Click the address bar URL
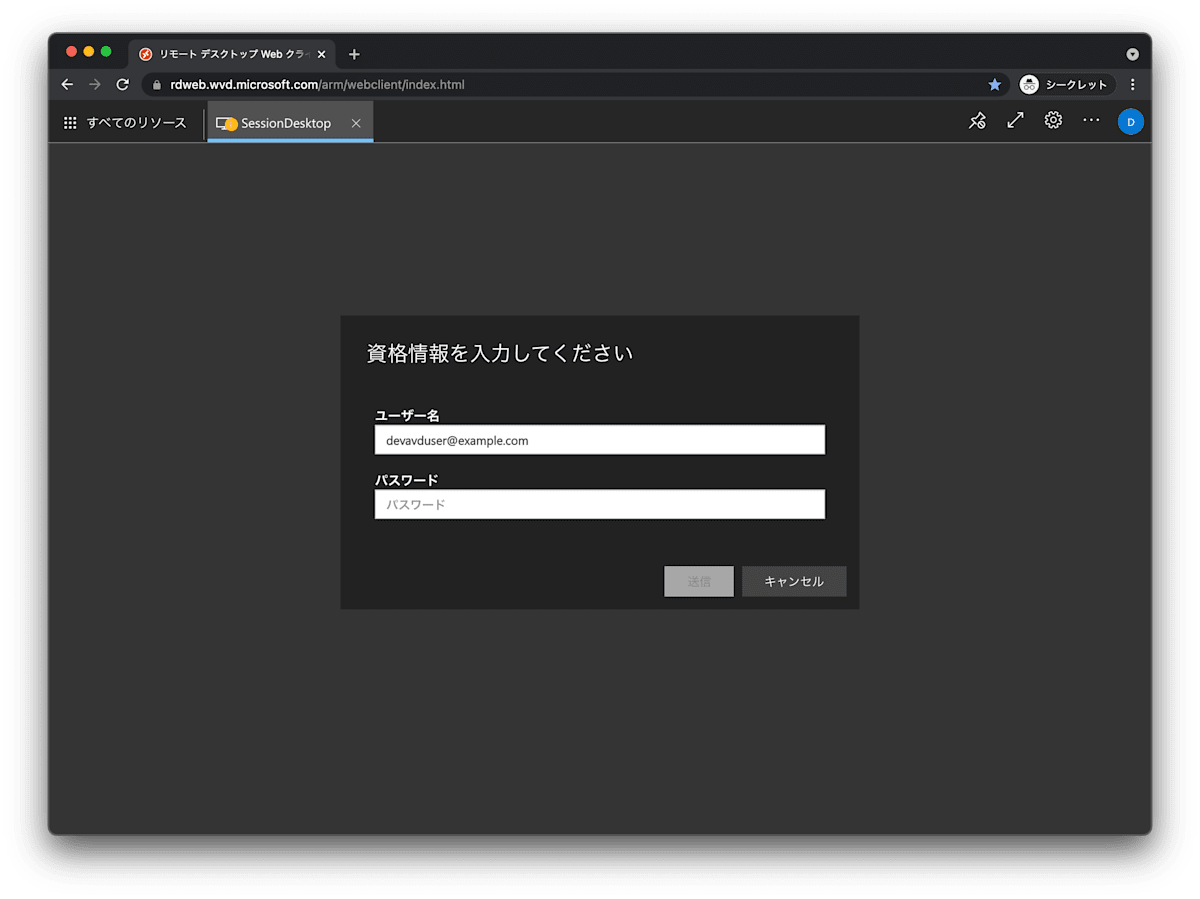Screen dimensions: 1200x899 (x=317, y=85)
